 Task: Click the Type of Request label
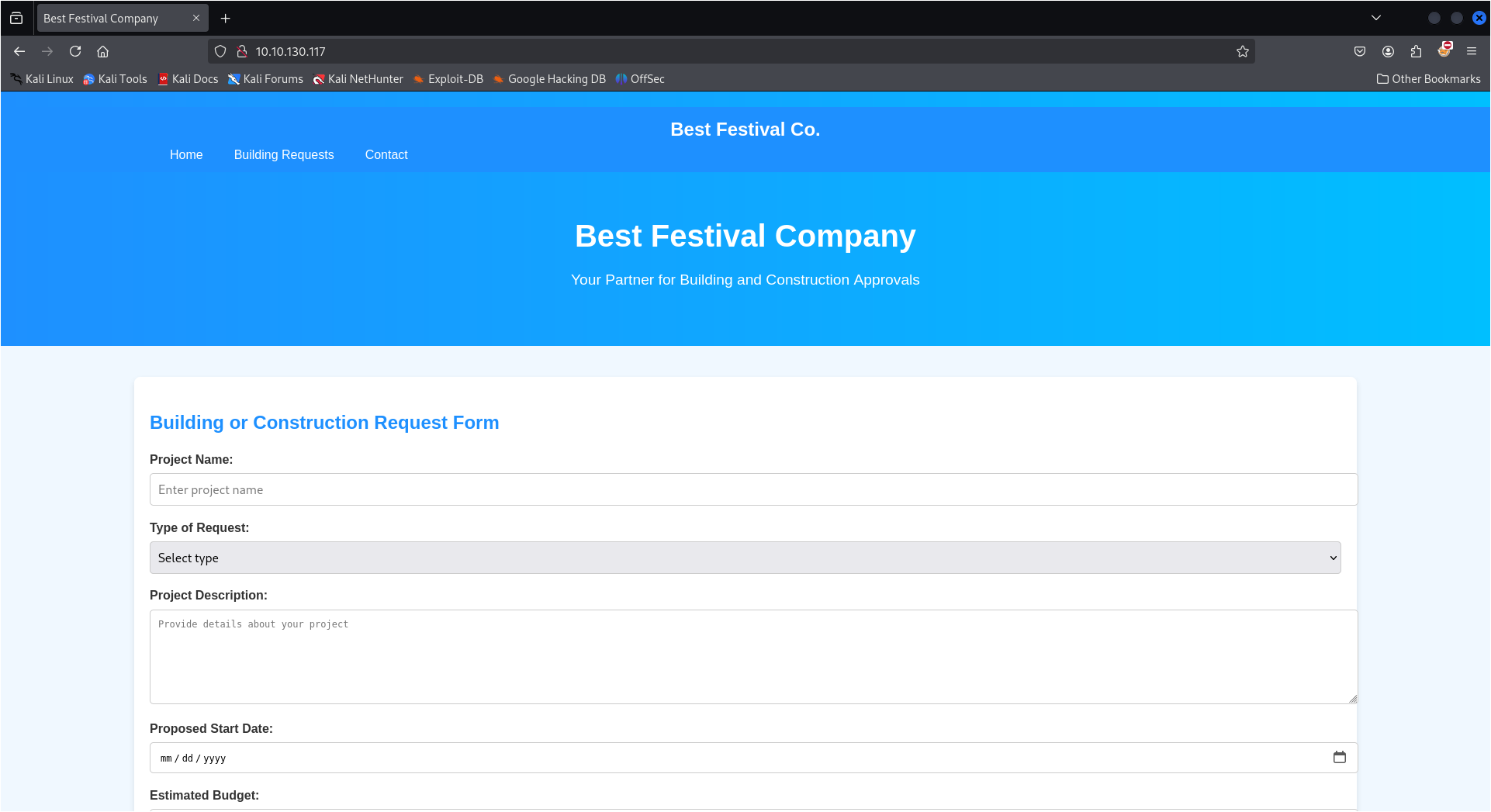199,527
